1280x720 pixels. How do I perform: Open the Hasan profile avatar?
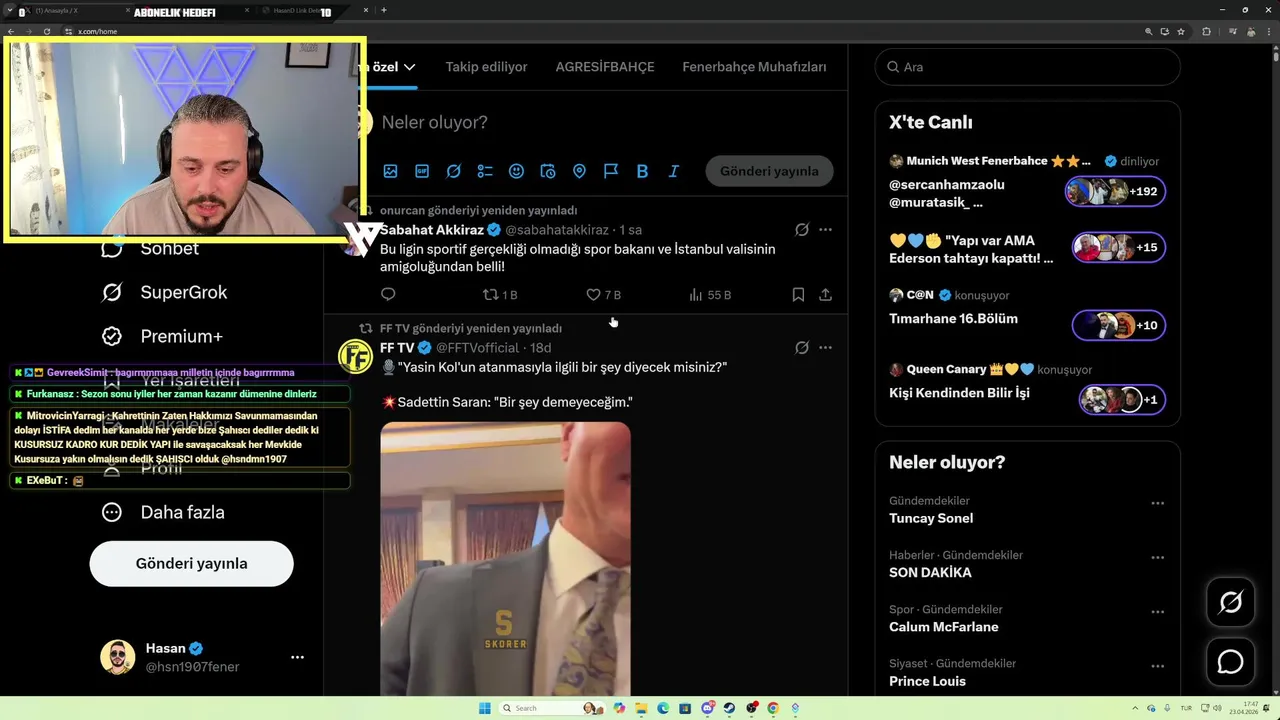pos(117,657)
